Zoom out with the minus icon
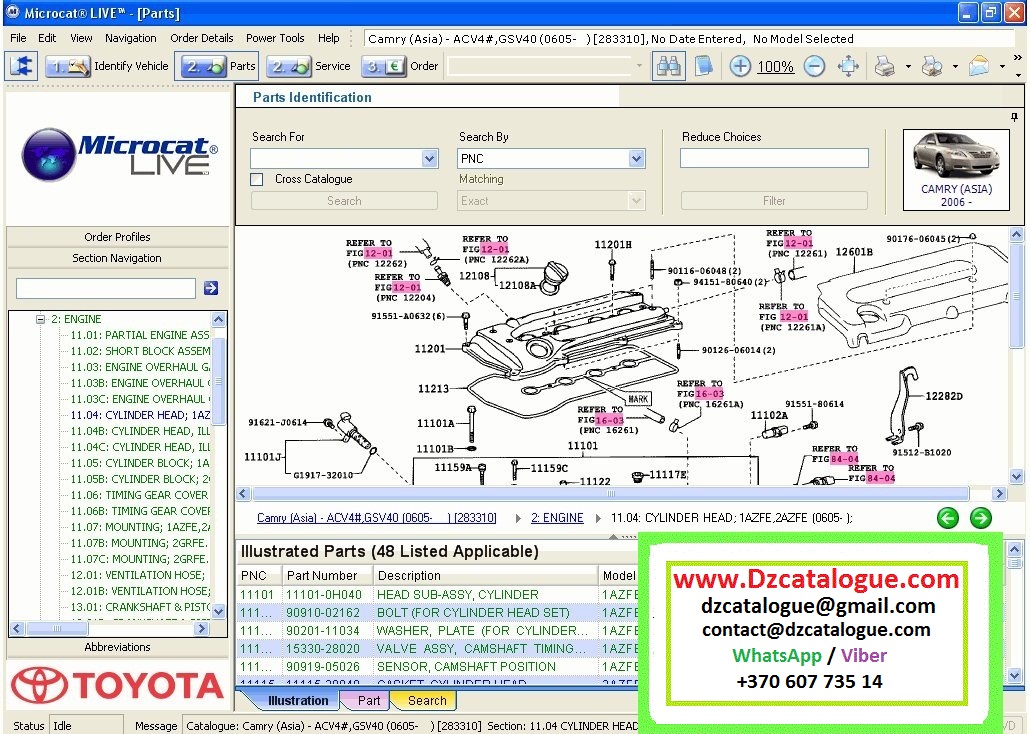Screen dimensions: 1030x734 (814, 66)
